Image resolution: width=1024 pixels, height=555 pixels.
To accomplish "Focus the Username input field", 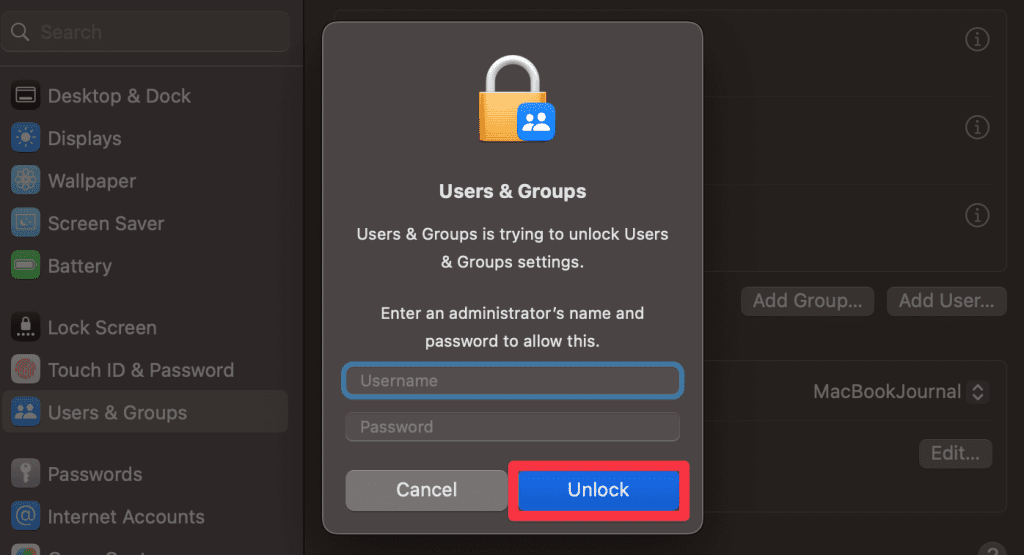I will [x=512, y=381].
